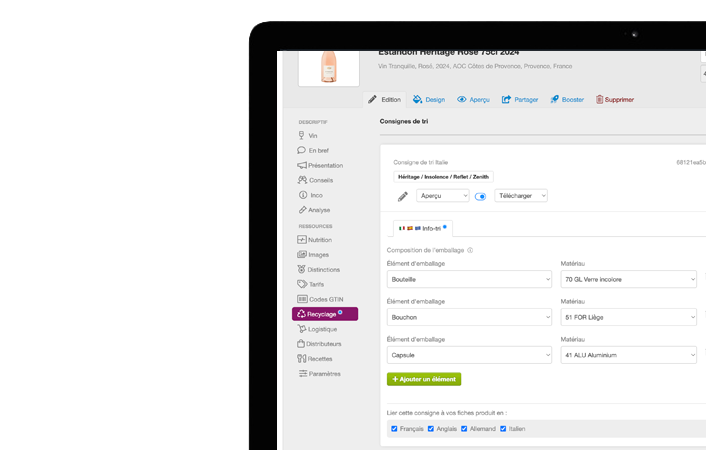Uncheck the Anglais checkbox
This screenshot has height=450, width=706.
430,428
